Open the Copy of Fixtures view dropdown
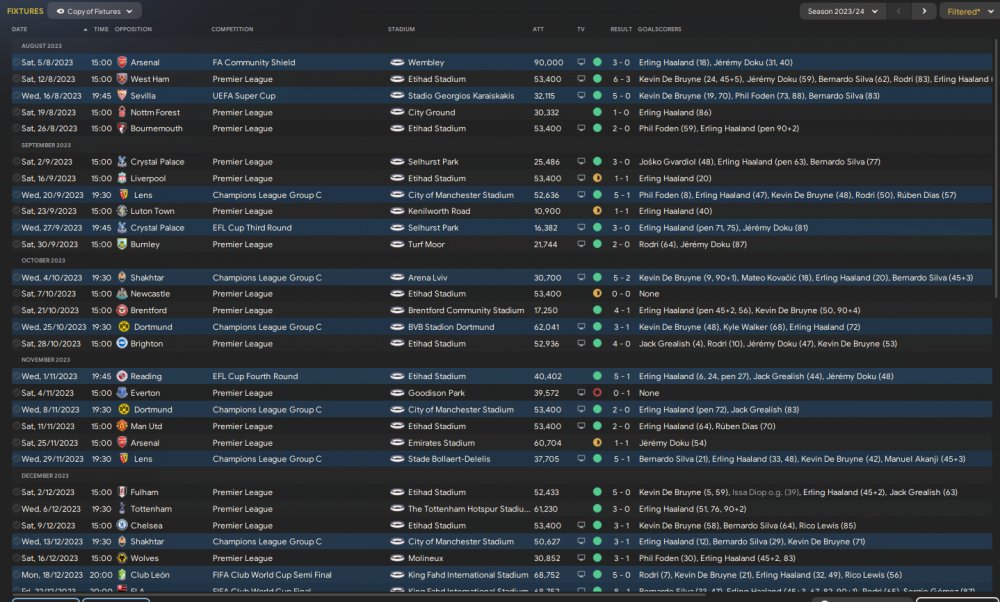The width and height of the screenshot is (1000, 602). click(x=94, y=11)
